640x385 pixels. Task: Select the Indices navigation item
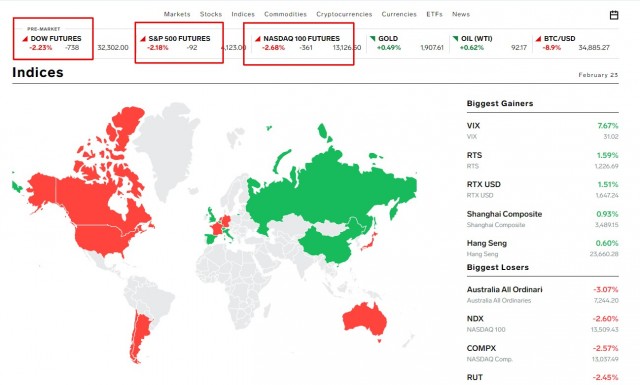coord(243,14)
